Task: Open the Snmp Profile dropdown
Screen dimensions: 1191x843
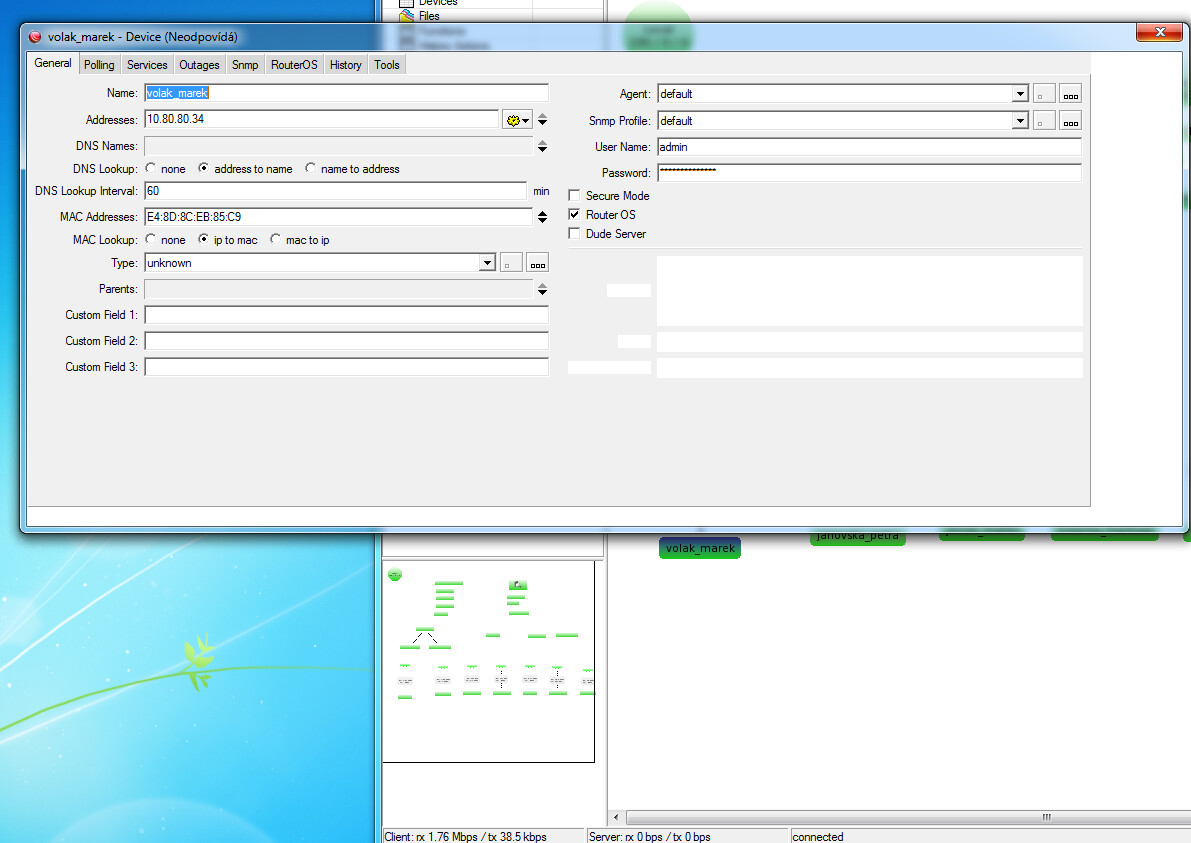Action: pyautogui.click(x=1020, y=120)
